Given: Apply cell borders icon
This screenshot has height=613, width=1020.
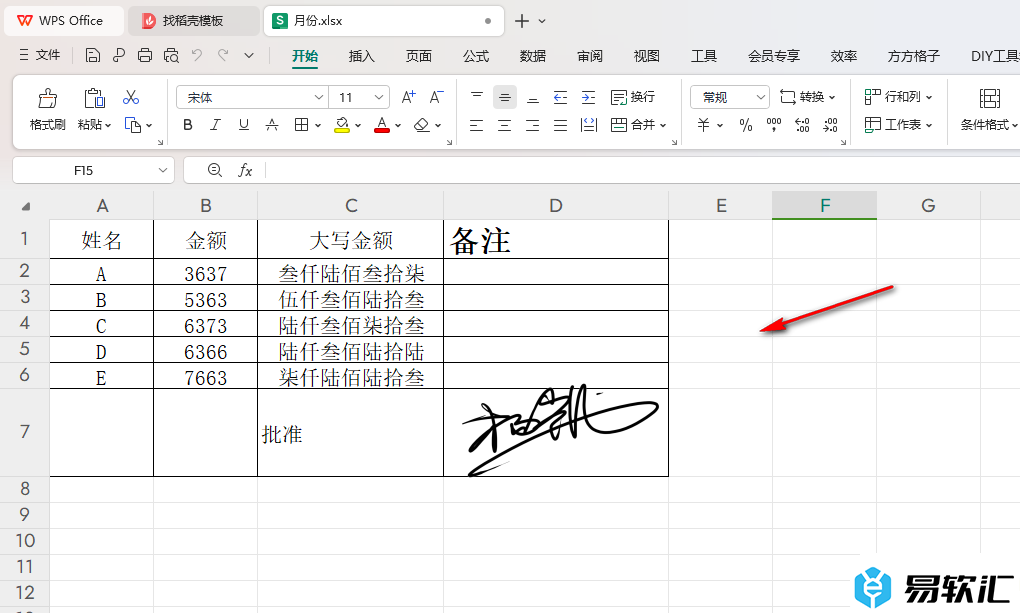Looking at the screenshot, I should tap(301, 125).
